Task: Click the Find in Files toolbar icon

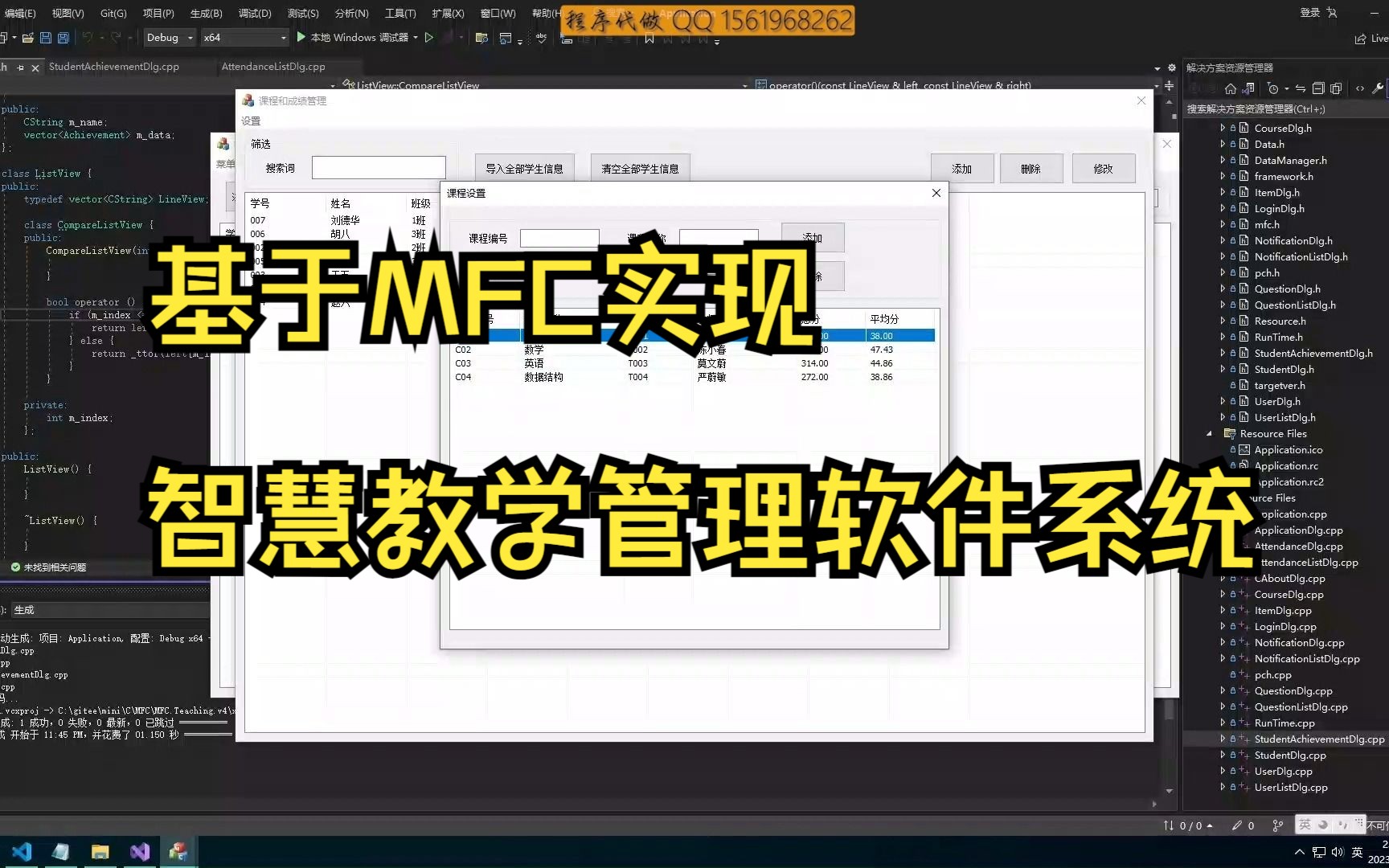Action: [481, 38]
